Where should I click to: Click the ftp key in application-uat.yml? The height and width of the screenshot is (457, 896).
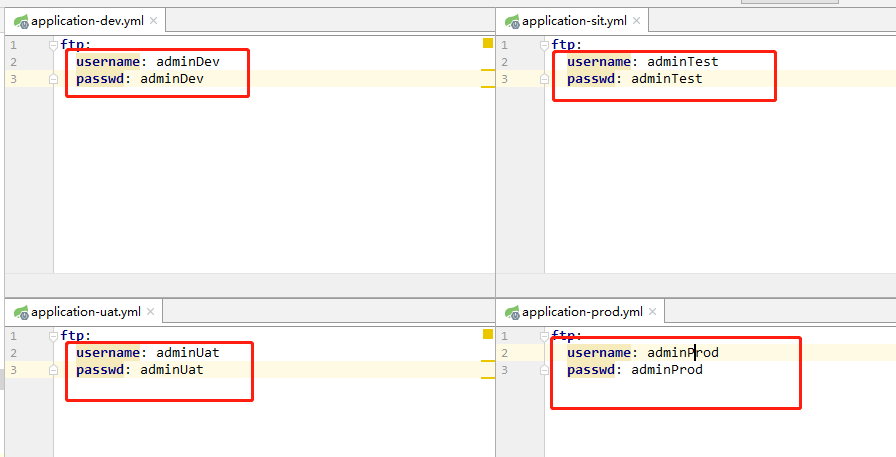point(72,336)
